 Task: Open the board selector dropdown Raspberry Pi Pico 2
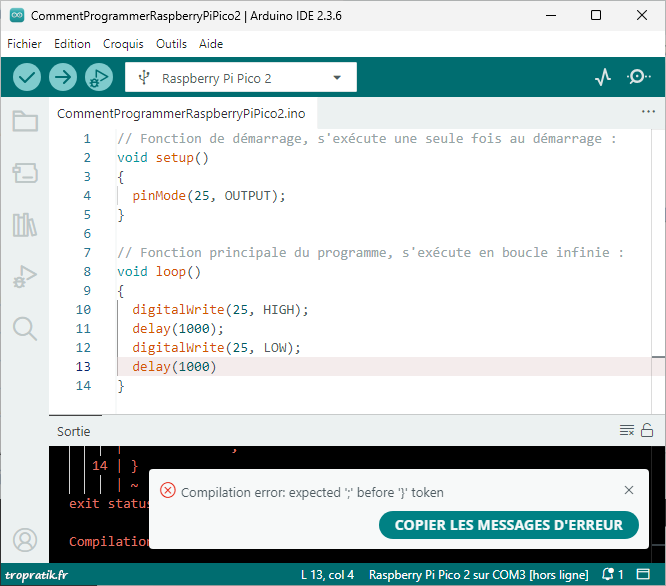(x=241, y=77)
